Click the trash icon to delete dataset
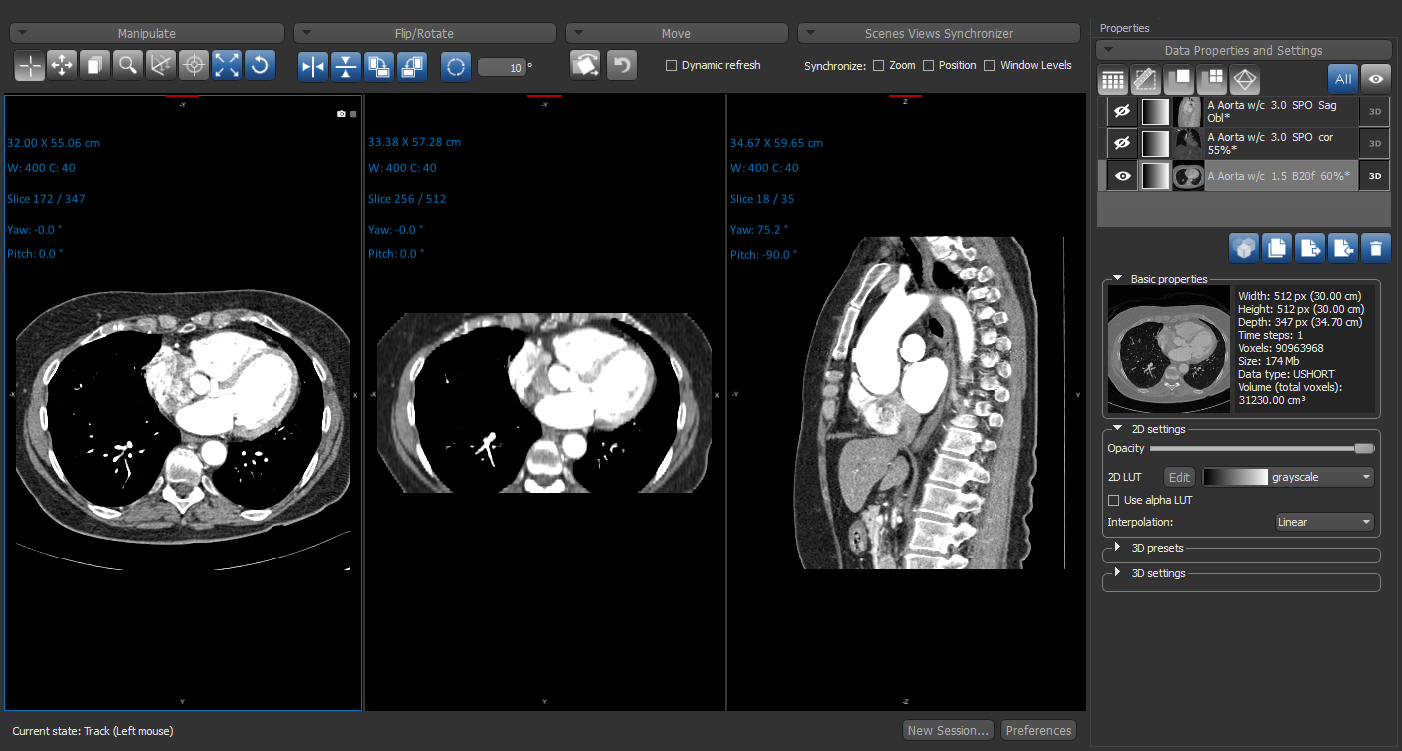Image resolution: width=1402 pixels, height=751 pixels. [1376, 248]
